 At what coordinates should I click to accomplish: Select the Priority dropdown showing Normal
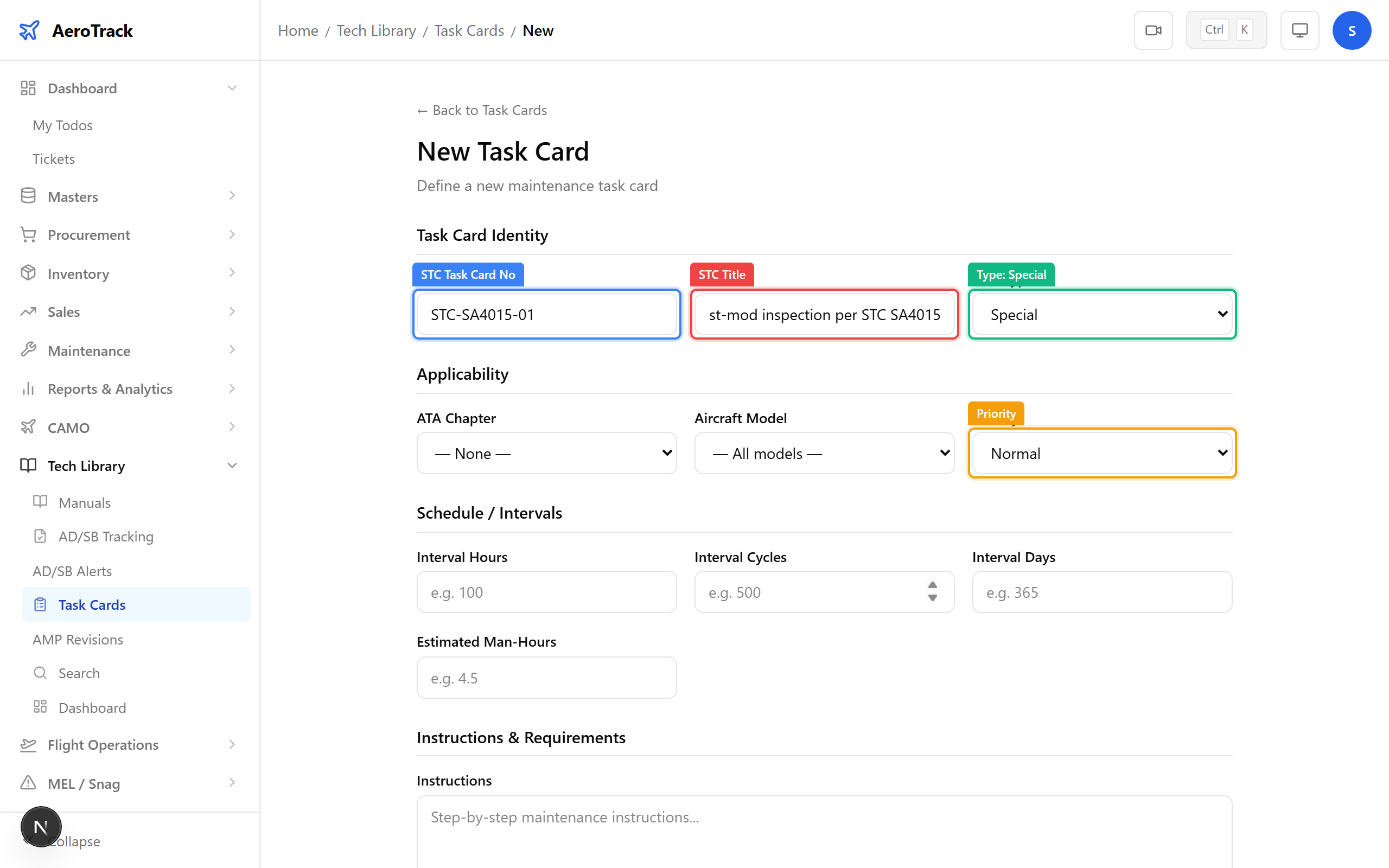tap(1101, 453)
